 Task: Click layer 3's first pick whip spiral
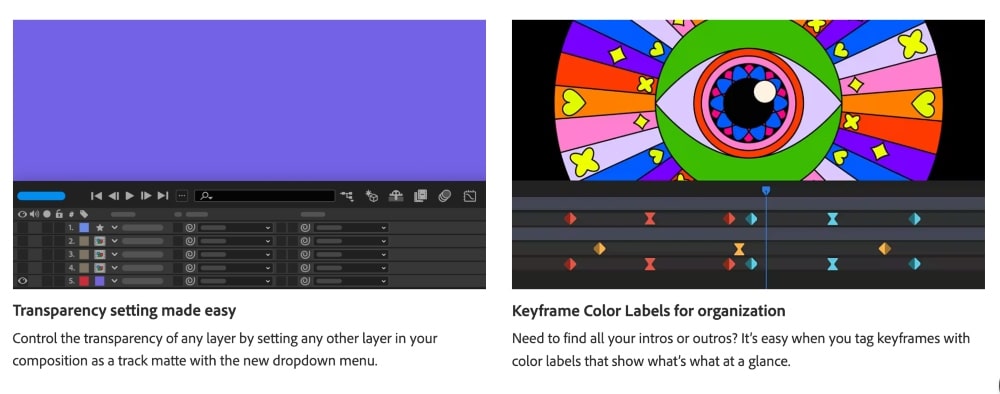(x=190, y=254)
